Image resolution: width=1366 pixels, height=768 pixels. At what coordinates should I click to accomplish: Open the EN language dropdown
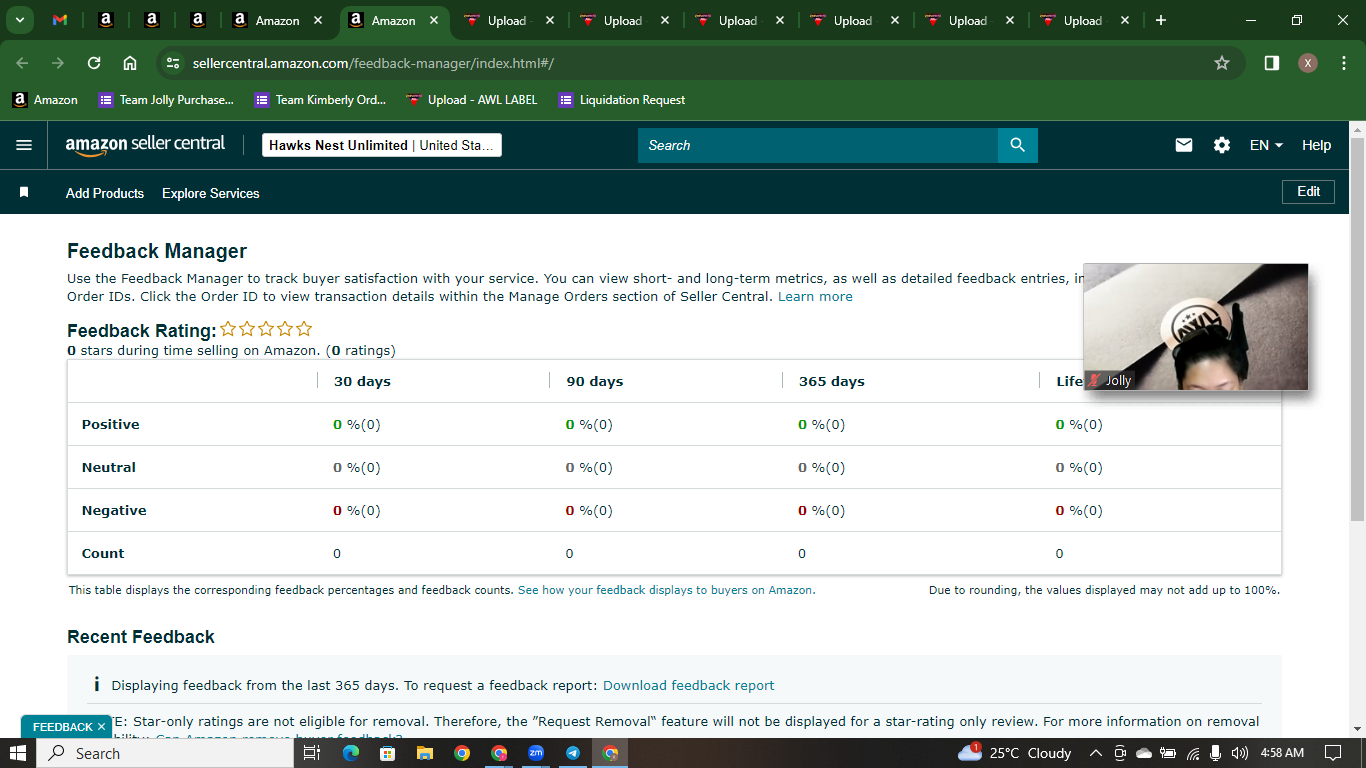[x=1266, y=145]
